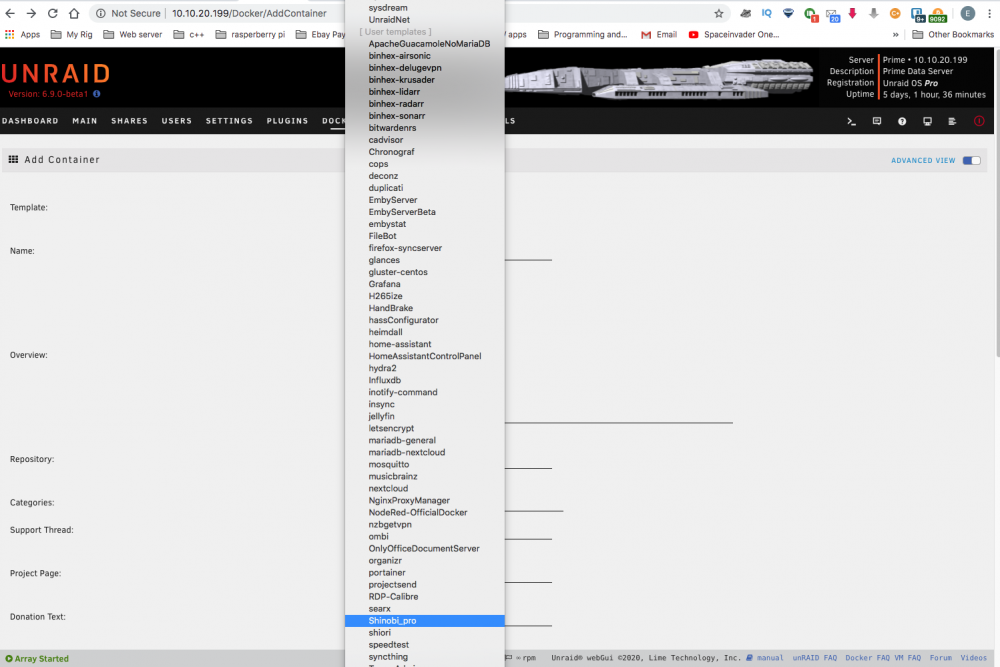This screenshot has width=1000, height=667.
Task: Click the UNRAID logo
Action: [x=55, y=74]
